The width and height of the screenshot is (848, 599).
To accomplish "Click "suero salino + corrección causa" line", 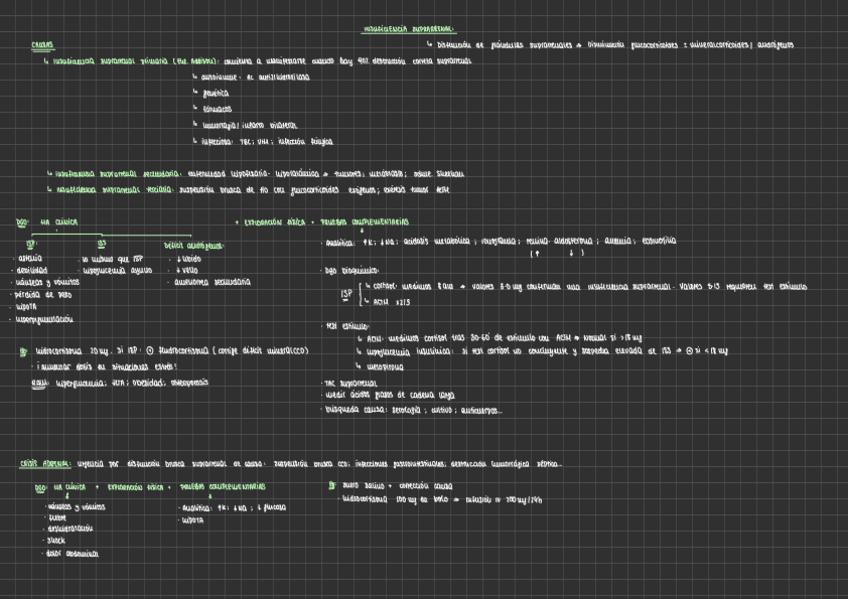I will (x=398, y=486).
